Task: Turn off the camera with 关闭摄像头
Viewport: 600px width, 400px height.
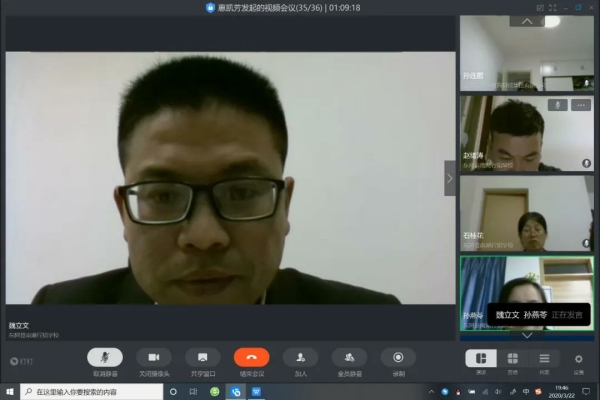Action: (154, 358)
